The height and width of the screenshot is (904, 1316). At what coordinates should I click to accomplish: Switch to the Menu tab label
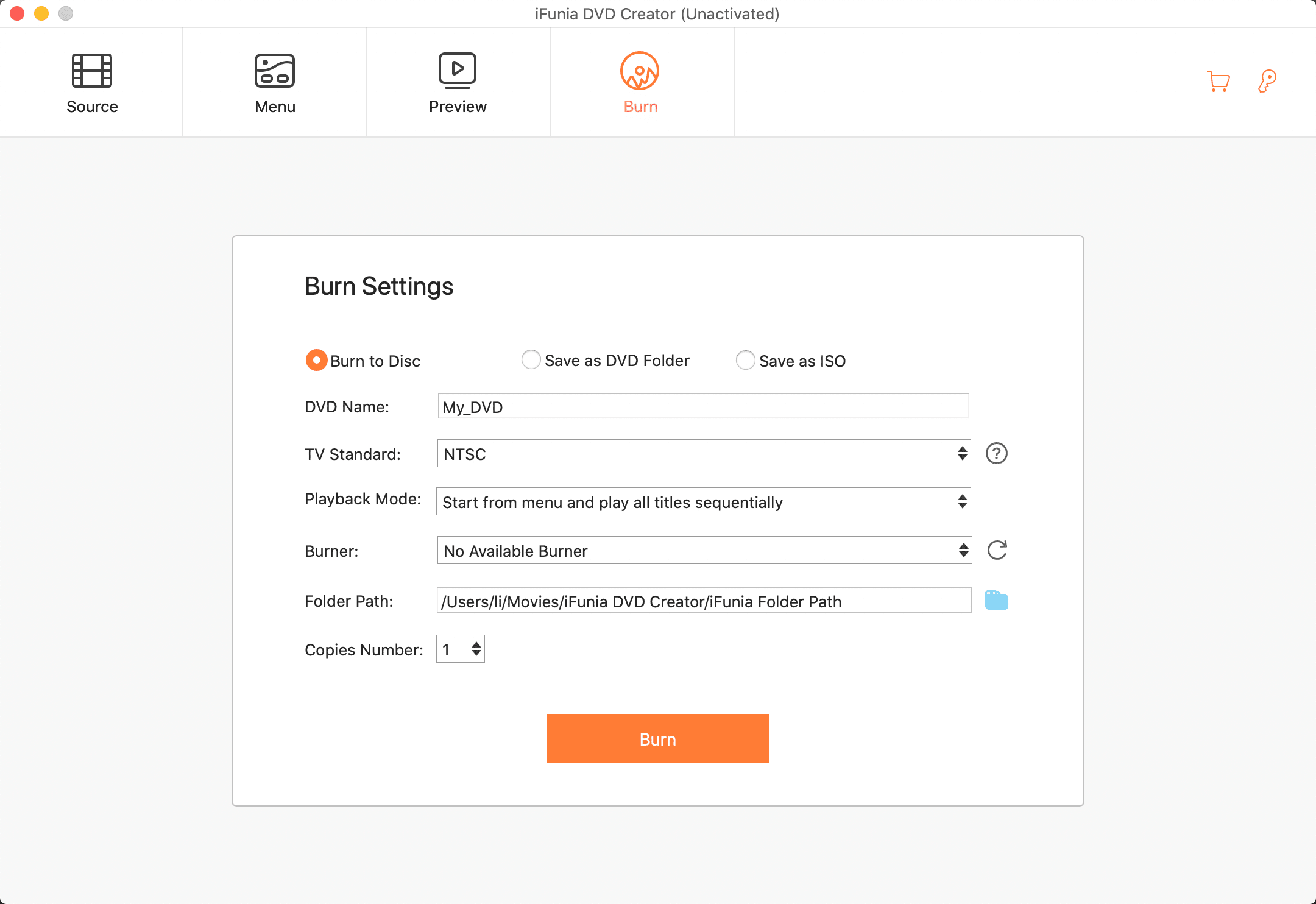tap(275, 107)
